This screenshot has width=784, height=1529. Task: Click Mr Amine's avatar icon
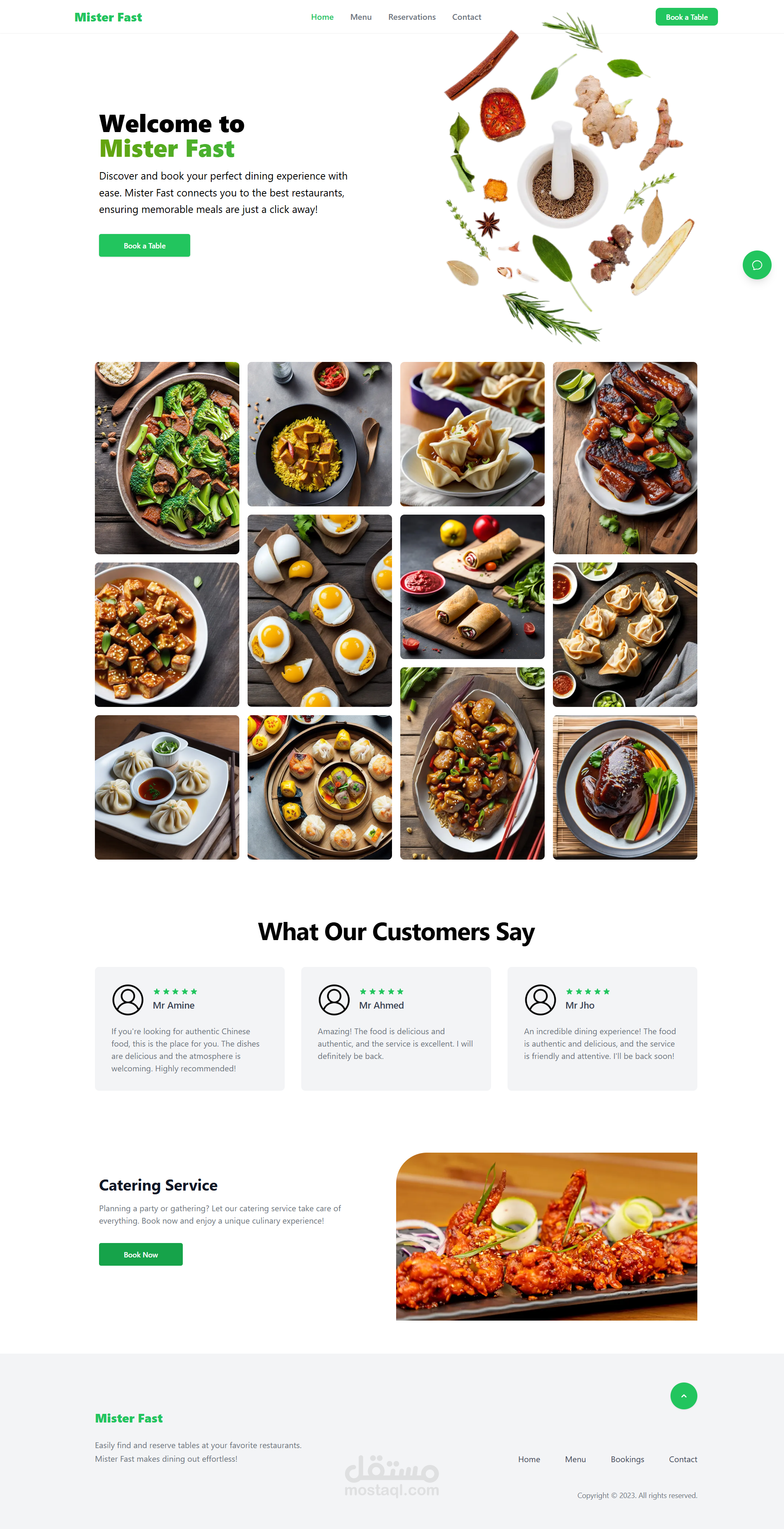click(x=128, y=1000)
